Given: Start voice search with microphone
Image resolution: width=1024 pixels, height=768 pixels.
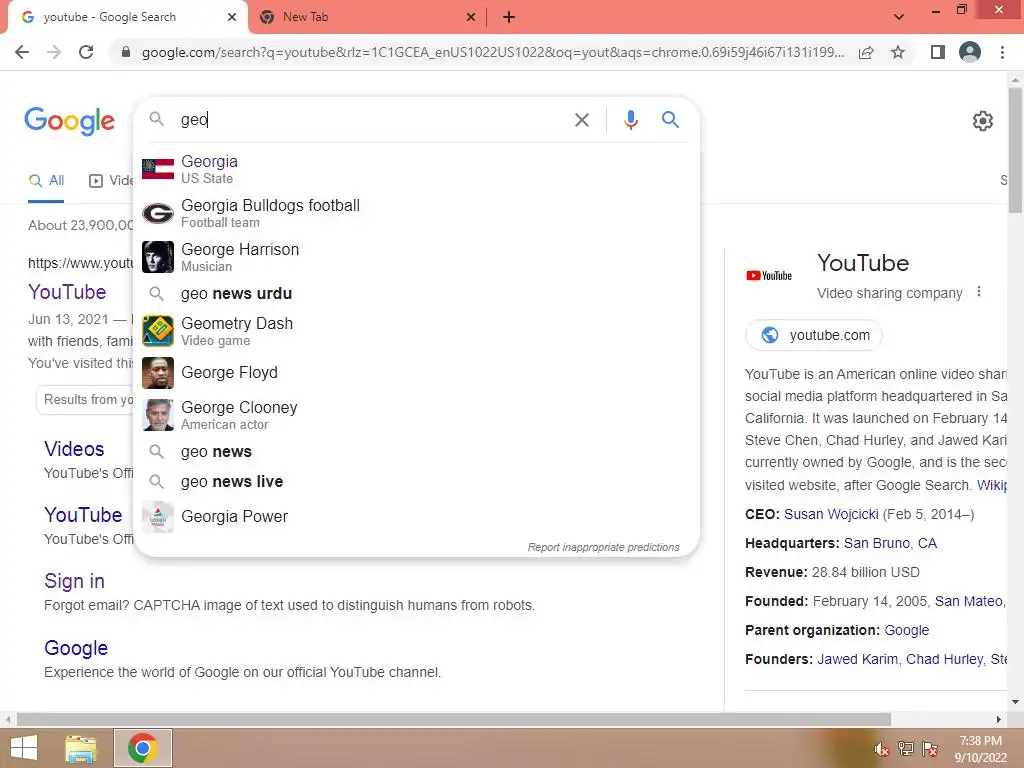Looking at the screenshot, I should (x=630, y=120).
